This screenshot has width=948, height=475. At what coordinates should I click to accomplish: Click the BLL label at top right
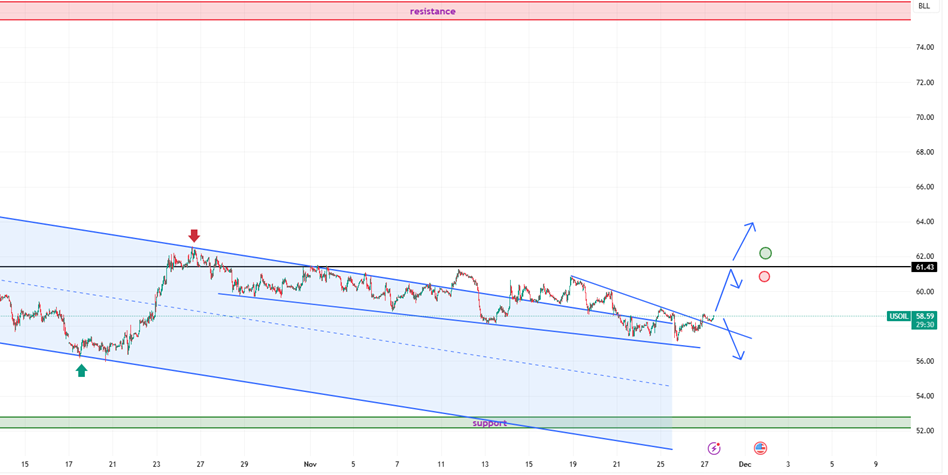coord(923,6)
